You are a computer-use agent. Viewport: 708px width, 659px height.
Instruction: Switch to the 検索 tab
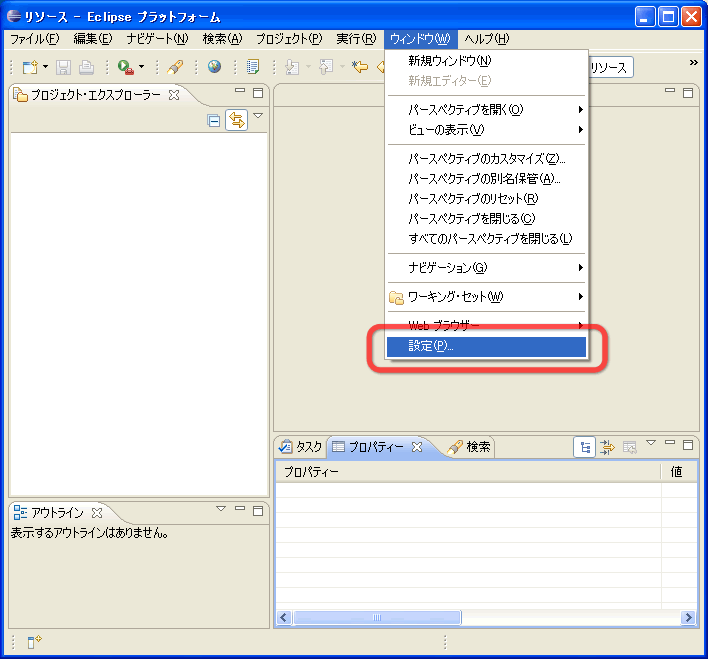click(470, 447)
